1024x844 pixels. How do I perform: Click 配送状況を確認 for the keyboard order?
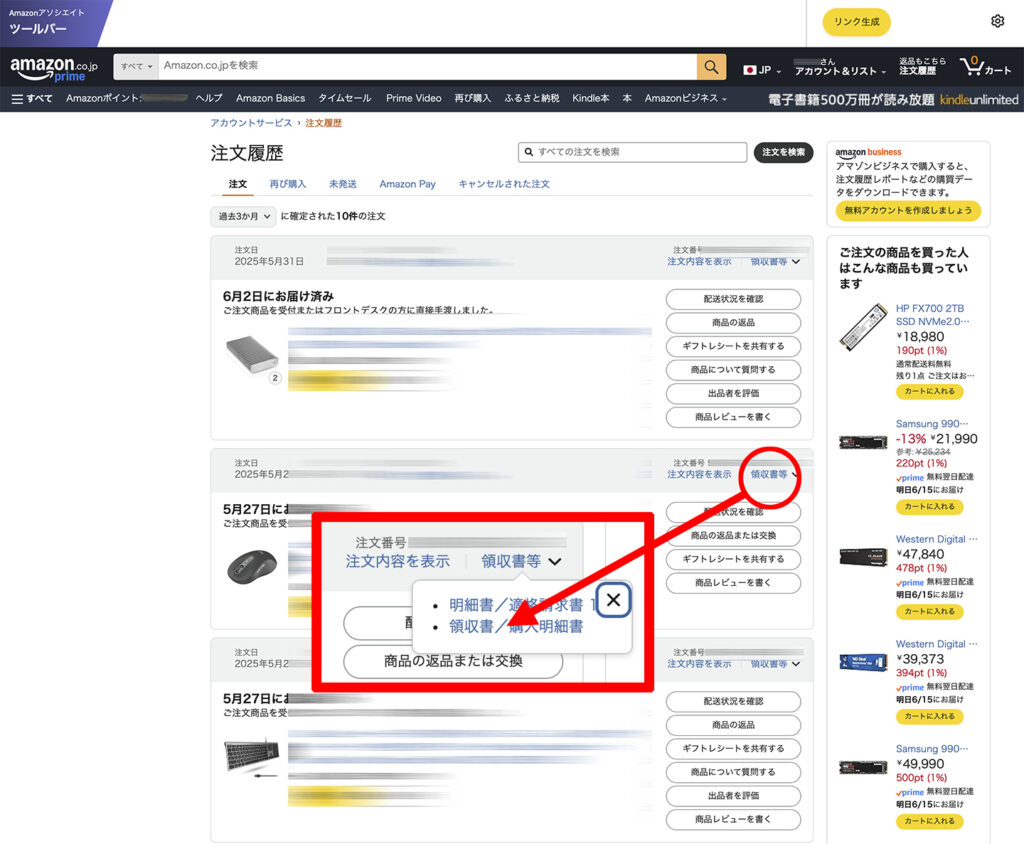click(x=733, y=702)
